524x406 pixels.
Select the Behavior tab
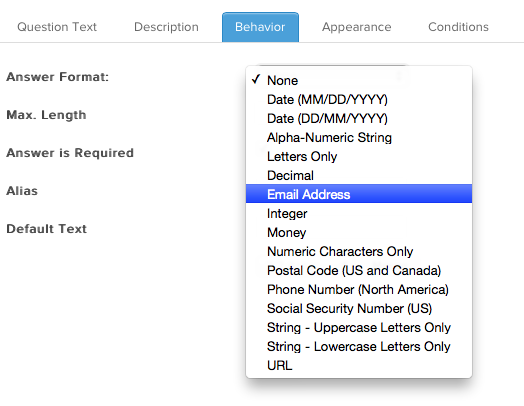pyautogui.click(x=260, y=27)
